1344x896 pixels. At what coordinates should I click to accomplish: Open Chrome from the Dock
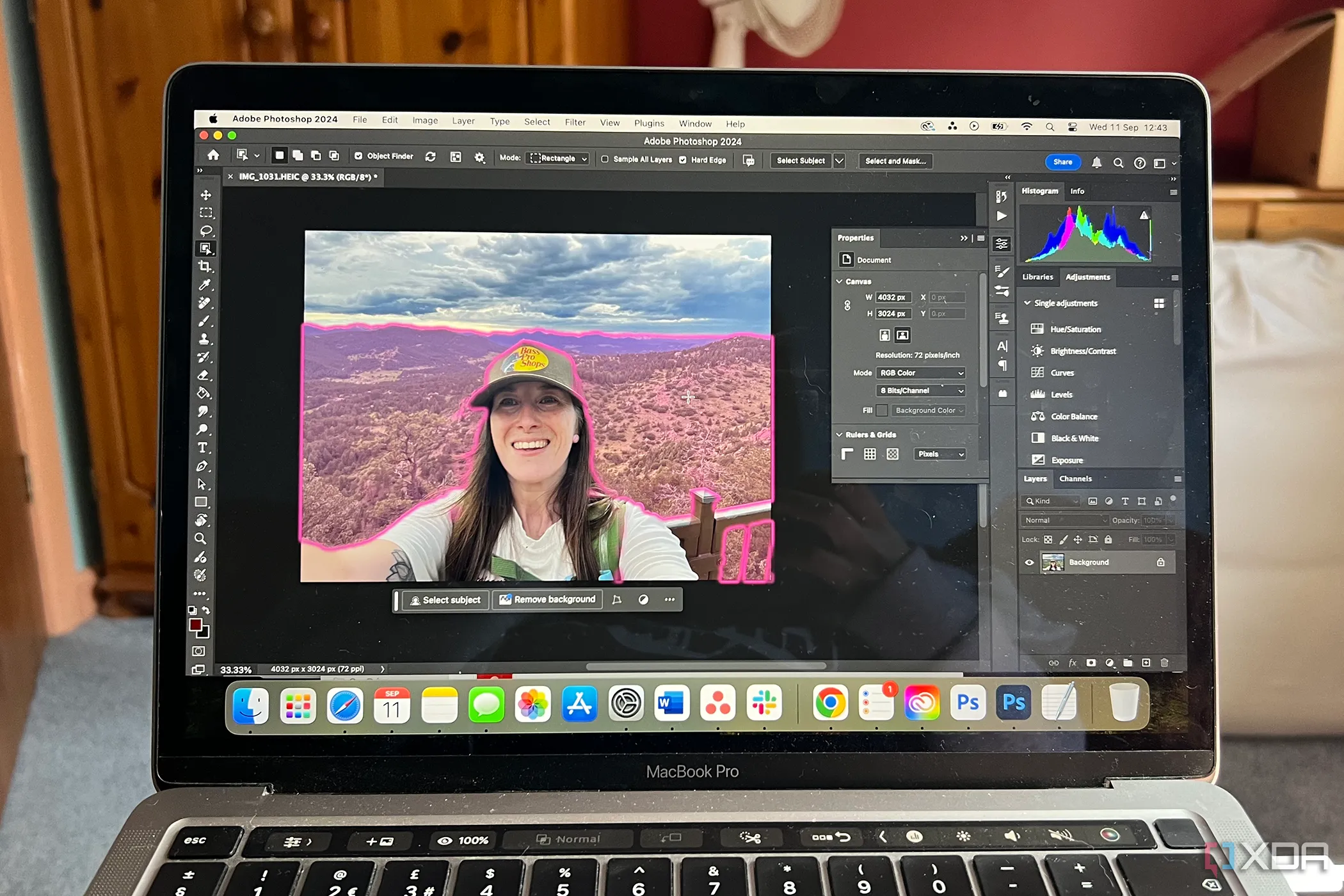(x=830, y=703)
